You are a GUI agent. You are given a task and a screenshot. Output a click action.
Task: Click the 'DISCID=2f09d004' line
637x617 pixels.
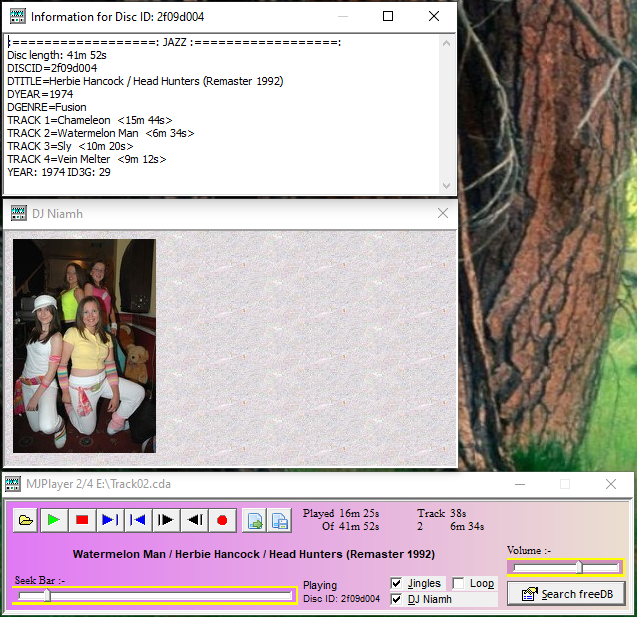(52, 68)
